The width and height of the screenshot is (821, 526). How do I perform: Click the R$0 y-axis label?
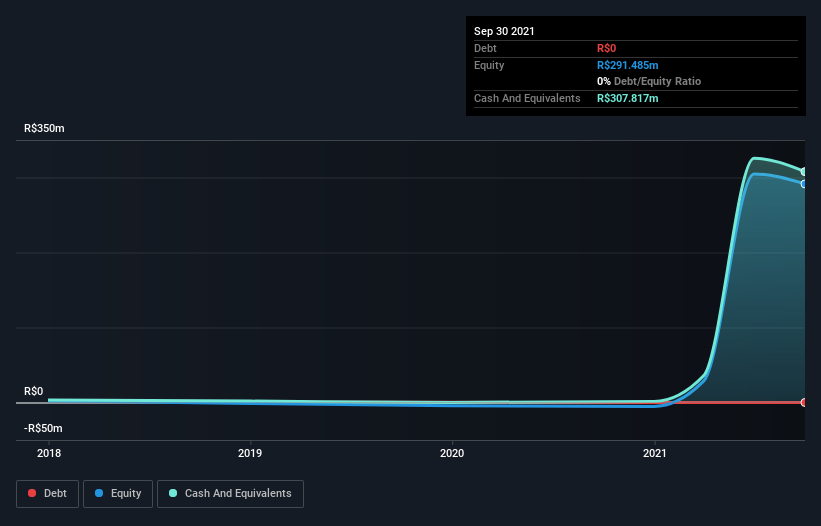pyautogui.click(x=34, y=391)
